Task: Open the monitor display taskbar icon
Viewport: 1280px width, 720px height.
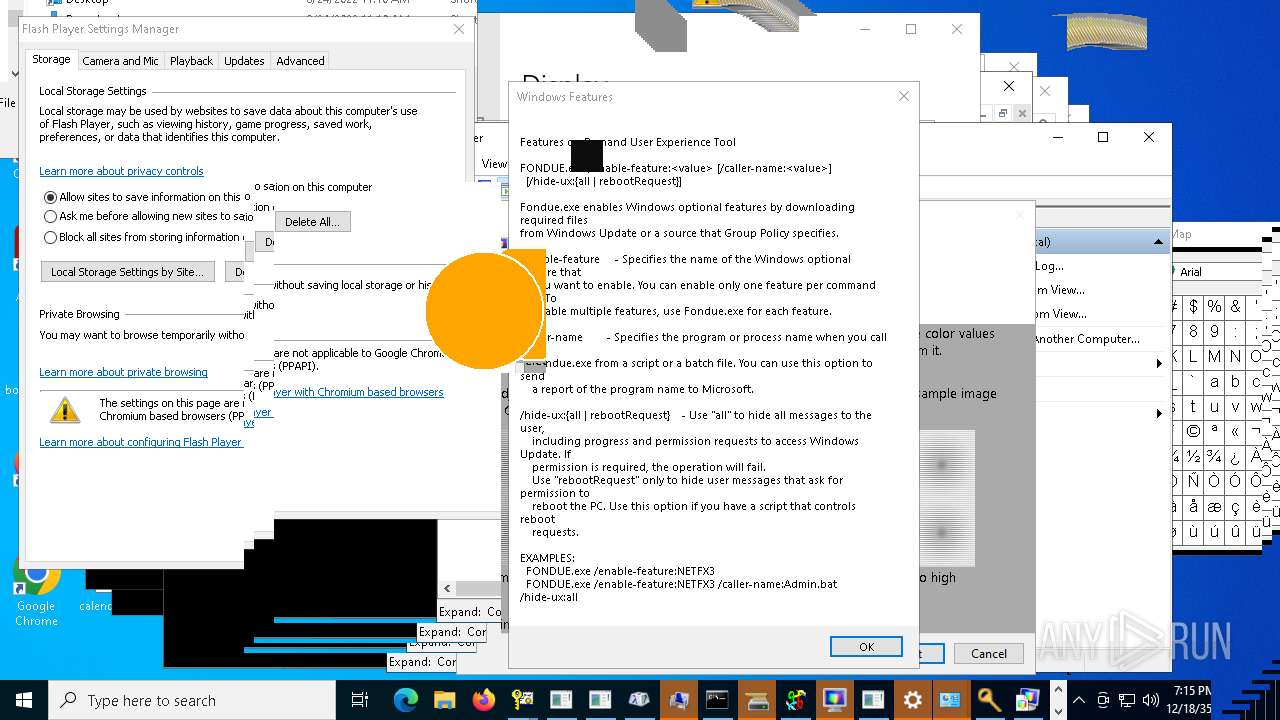Action: (x=834, y=700)
